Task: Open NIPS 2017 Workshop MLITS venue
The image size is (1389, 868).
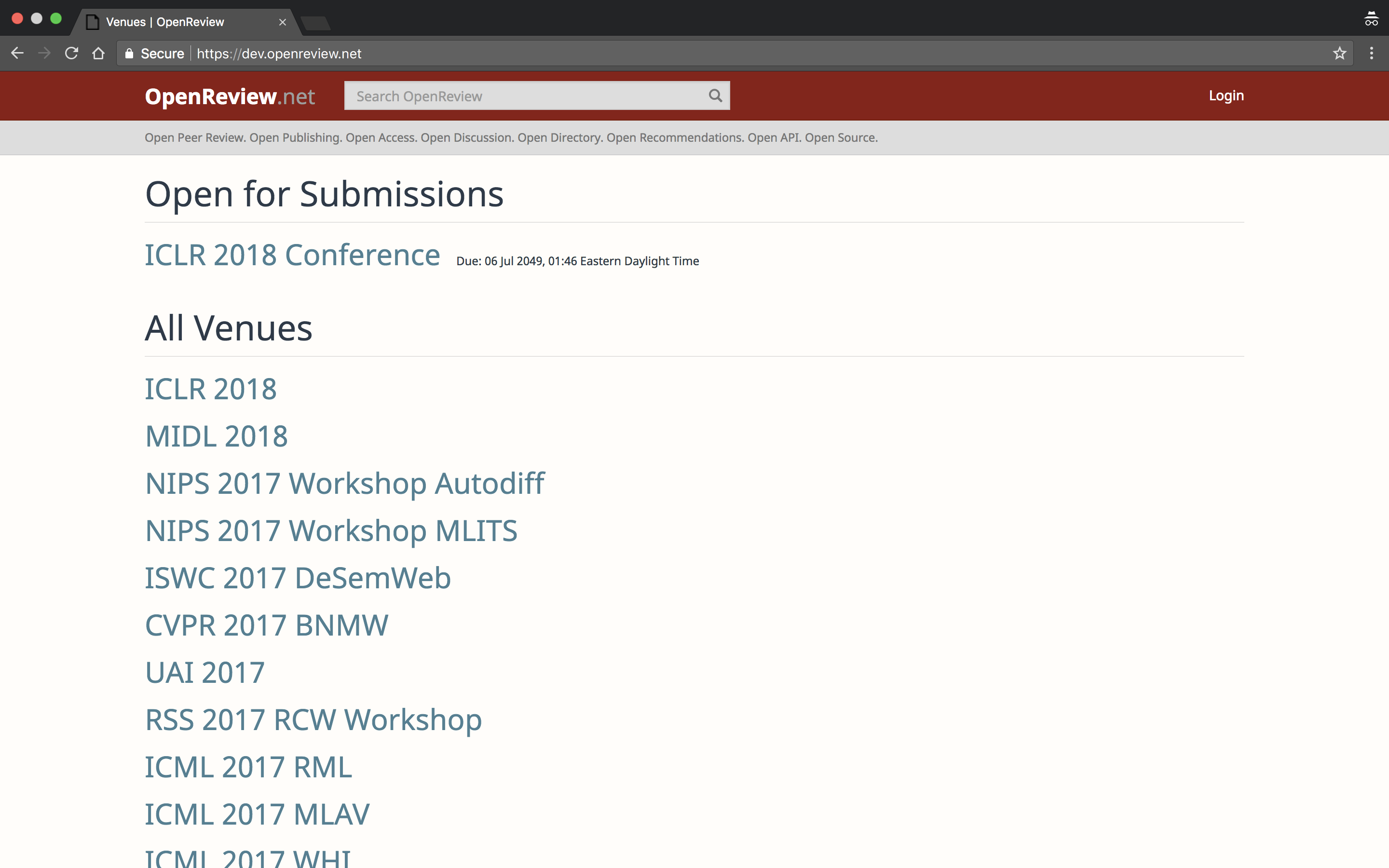Action: point(331,531)
